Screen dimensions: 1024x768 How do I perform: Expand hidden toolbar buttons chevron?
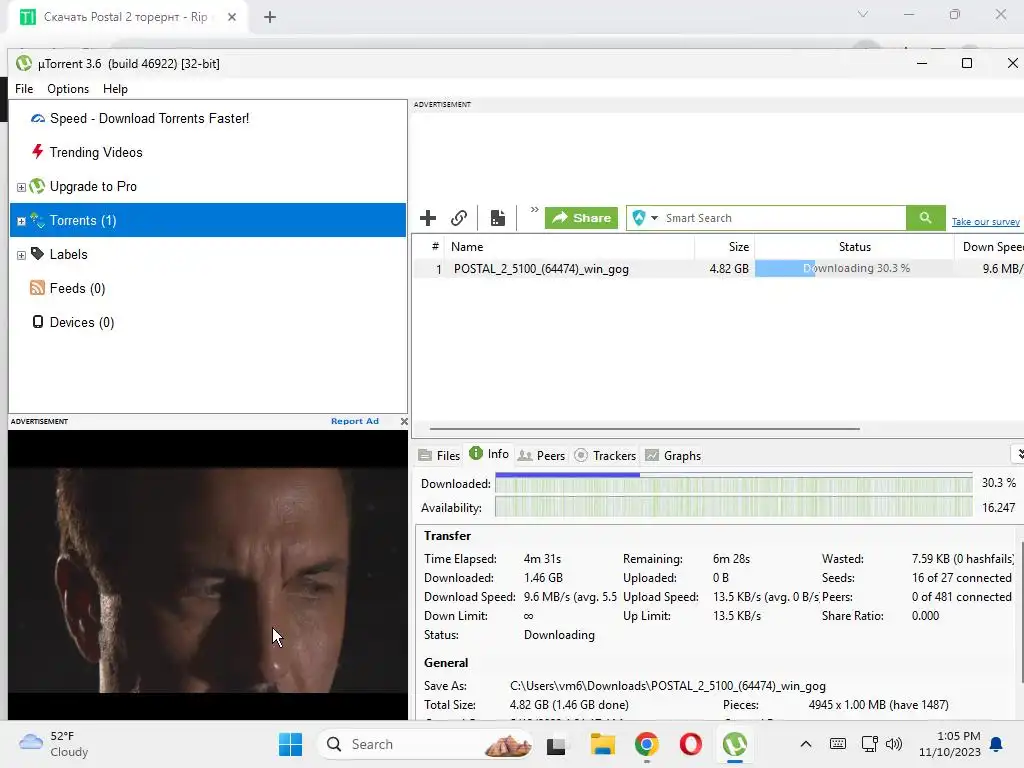[534, 210]
